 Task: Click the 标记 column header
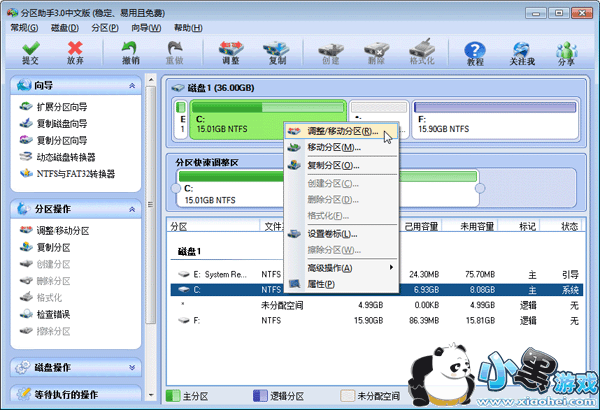coord(519,226)
